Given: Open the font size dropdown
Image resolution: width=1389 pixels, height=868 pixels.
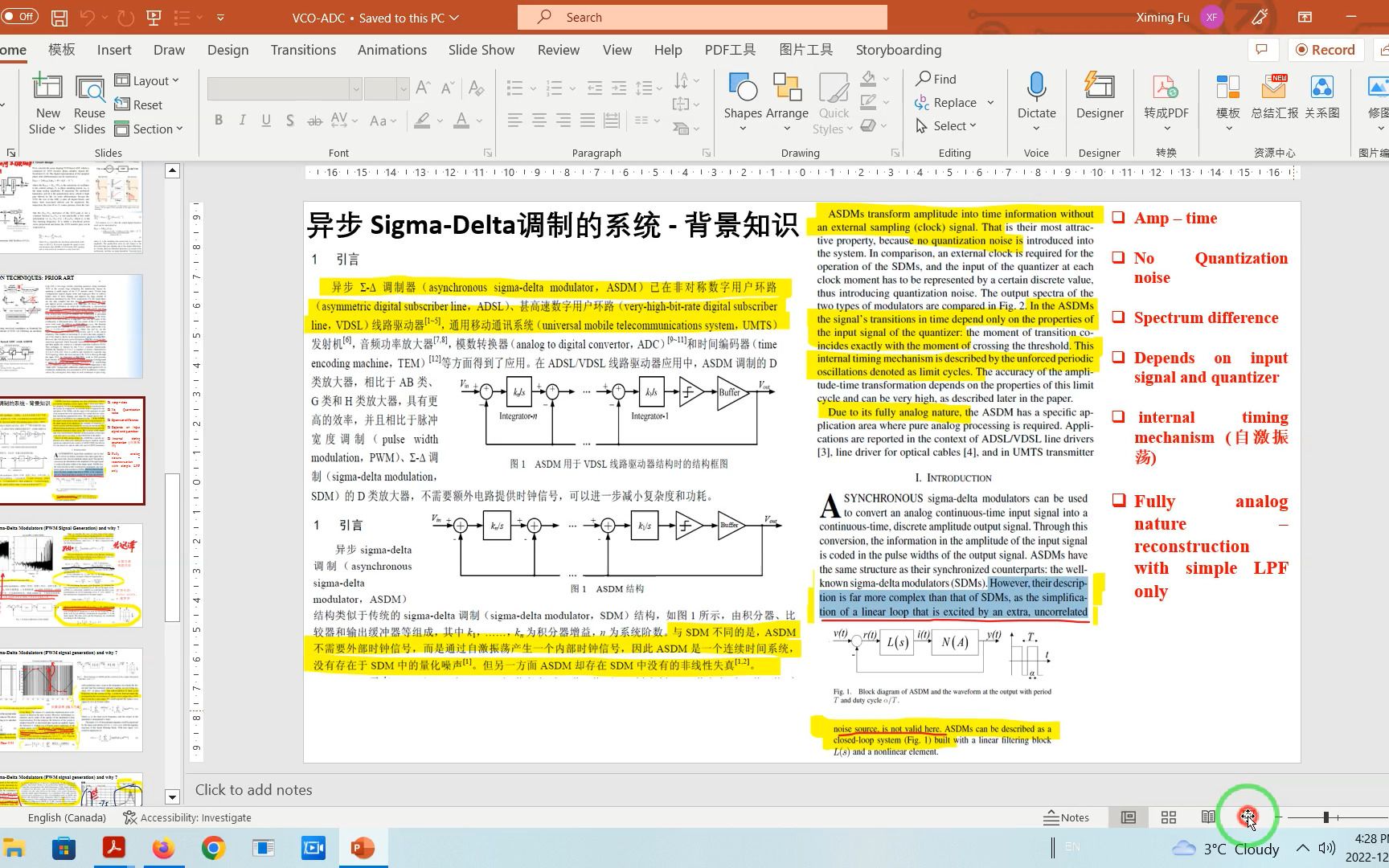Looking at the screenshot, I should pos(404,88).
